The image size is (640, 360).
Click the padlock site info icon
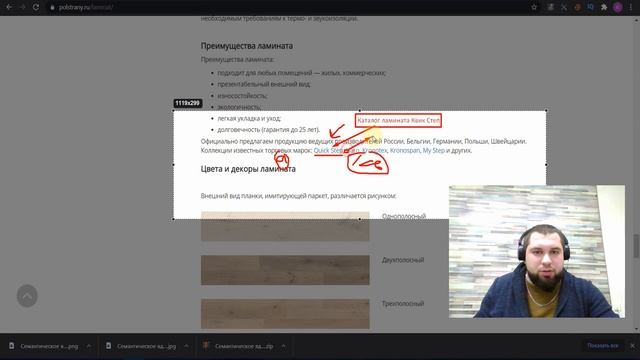(x=52, y=7)
